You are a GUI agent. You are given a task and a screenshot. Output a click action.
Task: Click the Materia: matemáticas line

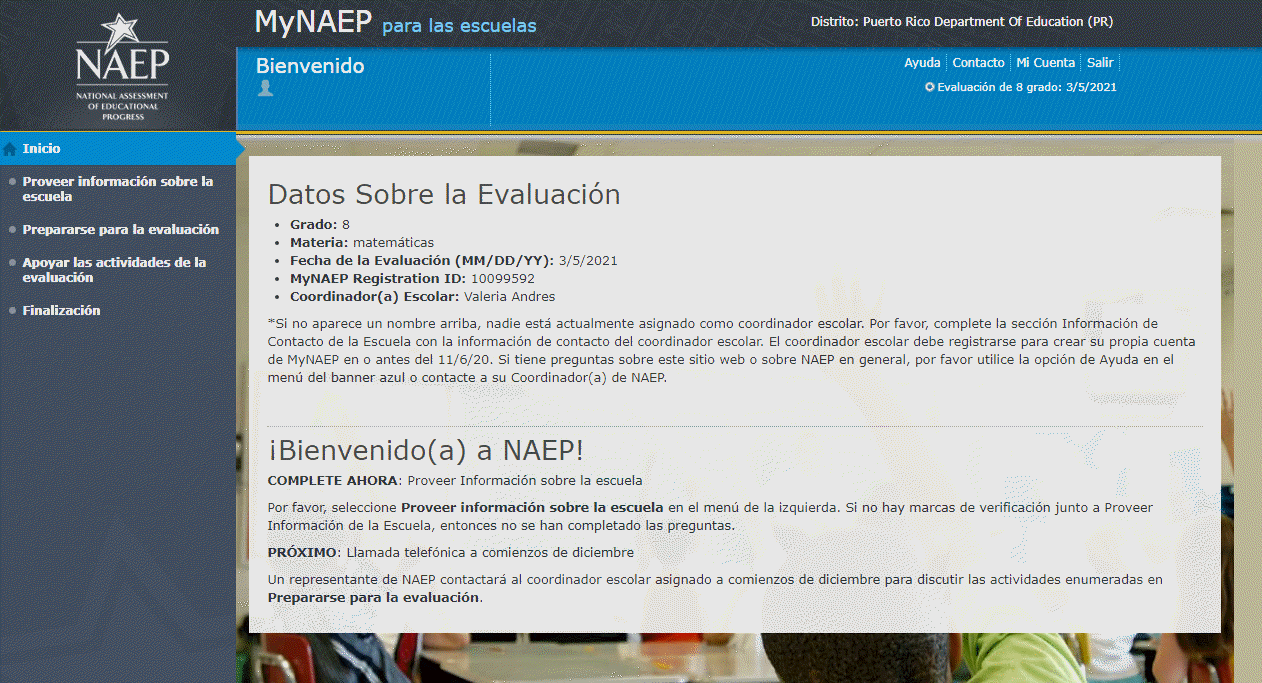[362, 243]
